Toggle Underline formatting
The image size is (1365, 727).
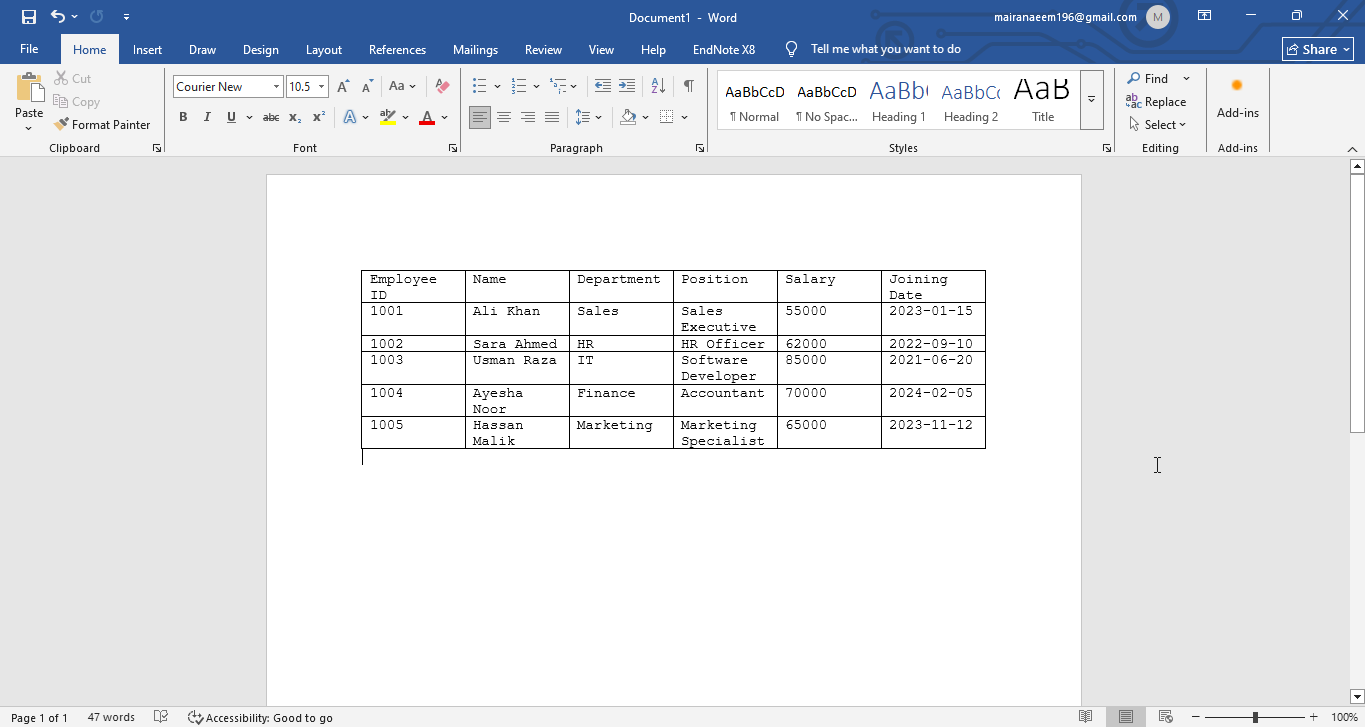231,117
